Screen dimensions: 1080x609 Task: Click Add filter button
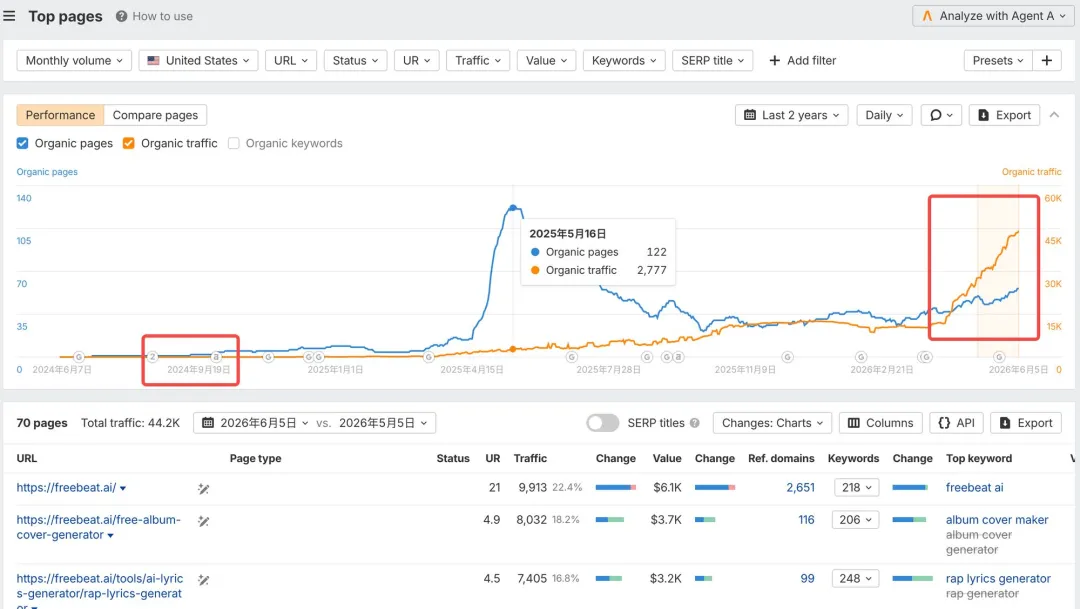(802, 61)
